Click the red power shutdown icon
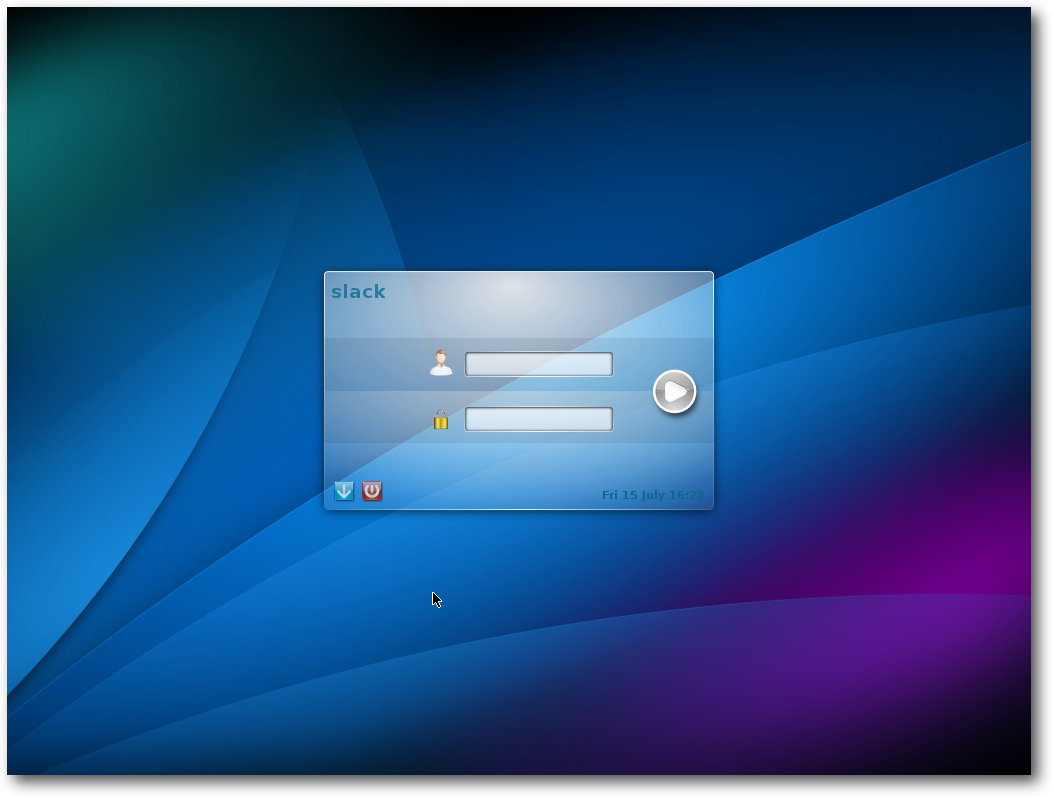Image resolution: width=1052 pixels, height=796 pixels. point(372,491)
